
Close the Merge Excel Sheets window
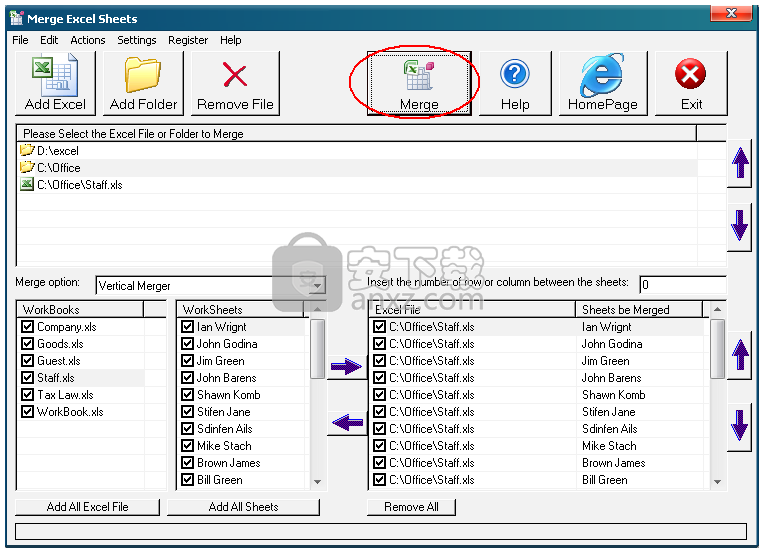pyautogui.click(x=731, y=14)
